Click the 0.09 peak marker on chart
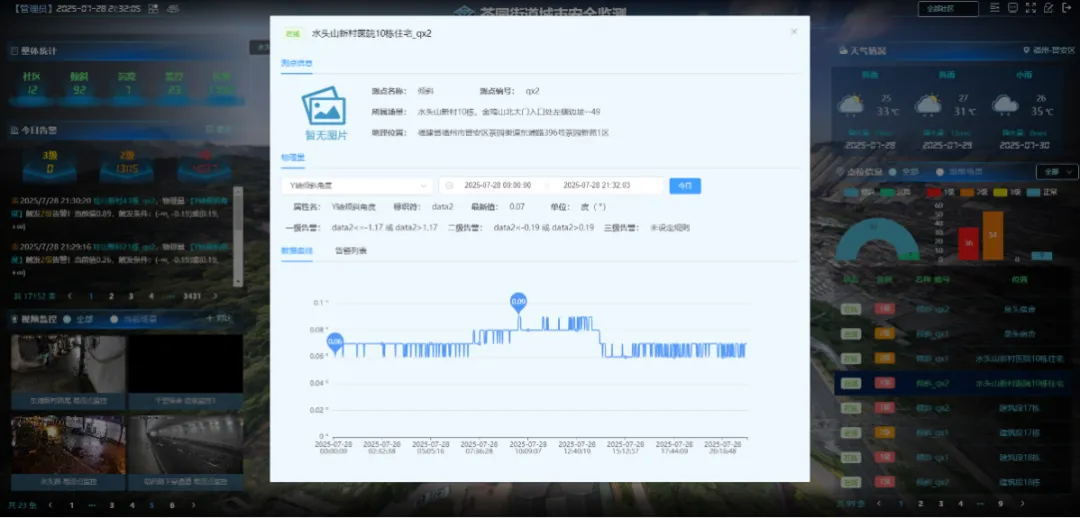 coord(518,300)
